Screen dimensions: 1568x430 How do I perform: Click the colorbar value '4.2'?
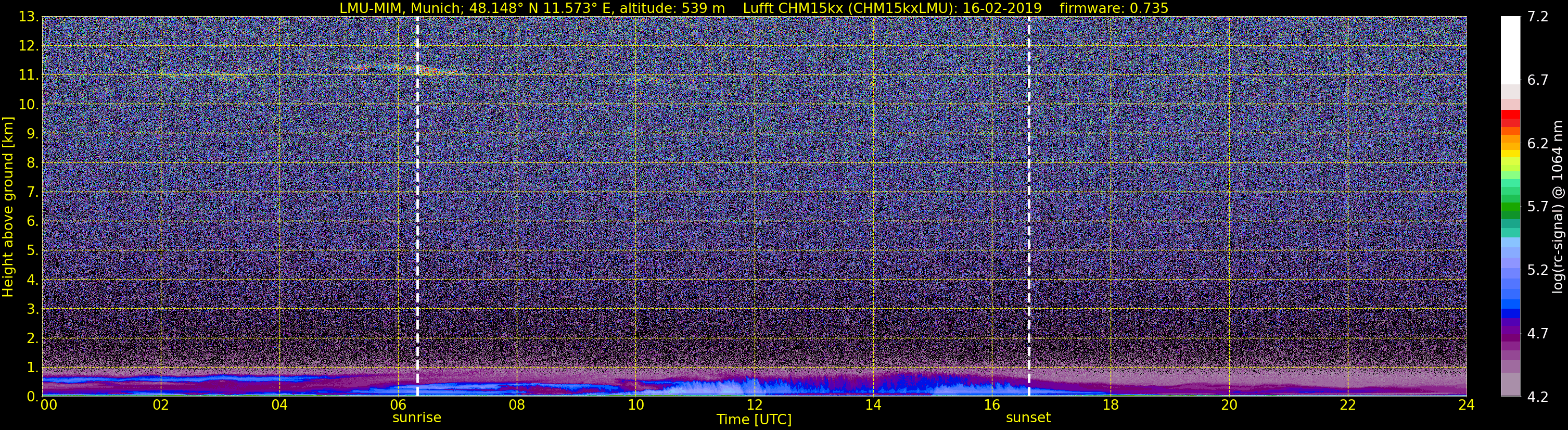pos(1538,397)
